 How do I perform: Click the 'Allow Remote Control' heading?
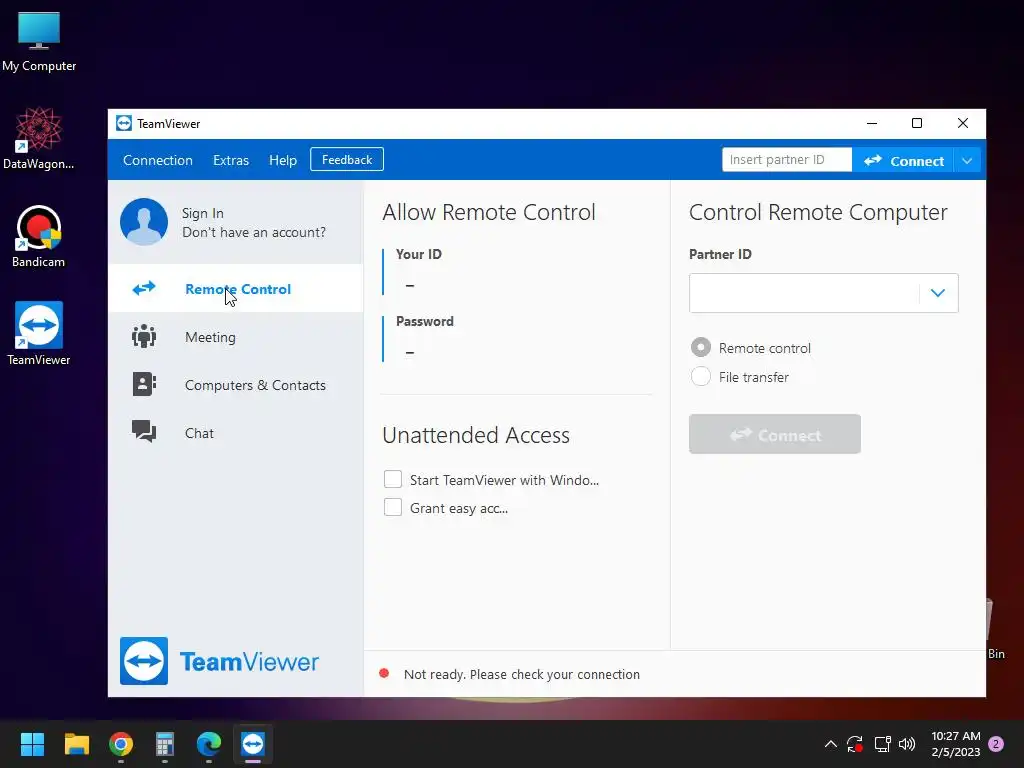(488, 212)
